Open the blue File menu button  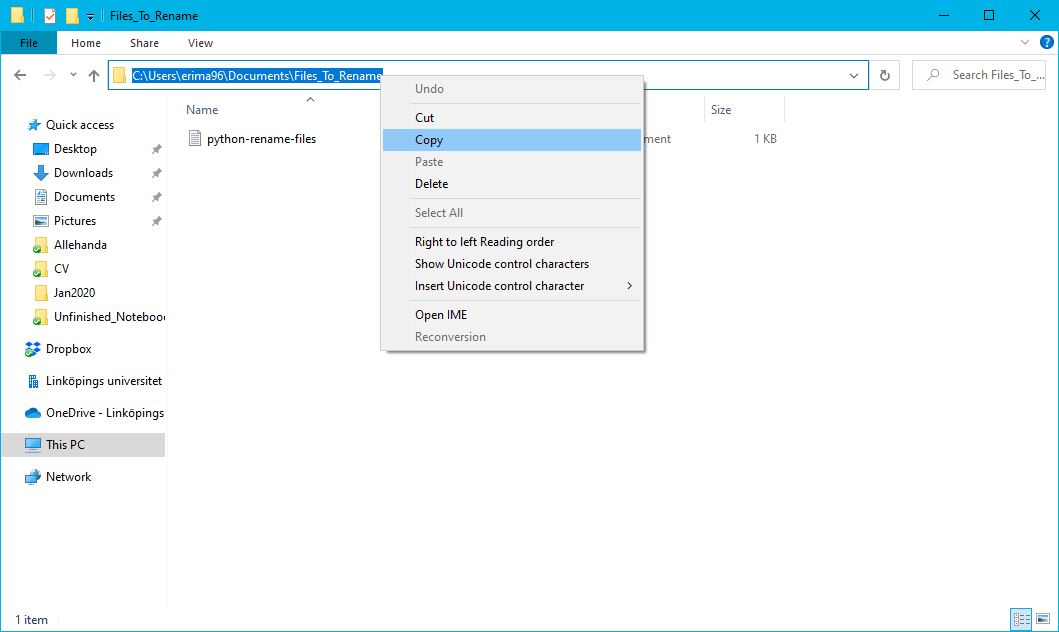pyautogui.click(x=29, y=43)
